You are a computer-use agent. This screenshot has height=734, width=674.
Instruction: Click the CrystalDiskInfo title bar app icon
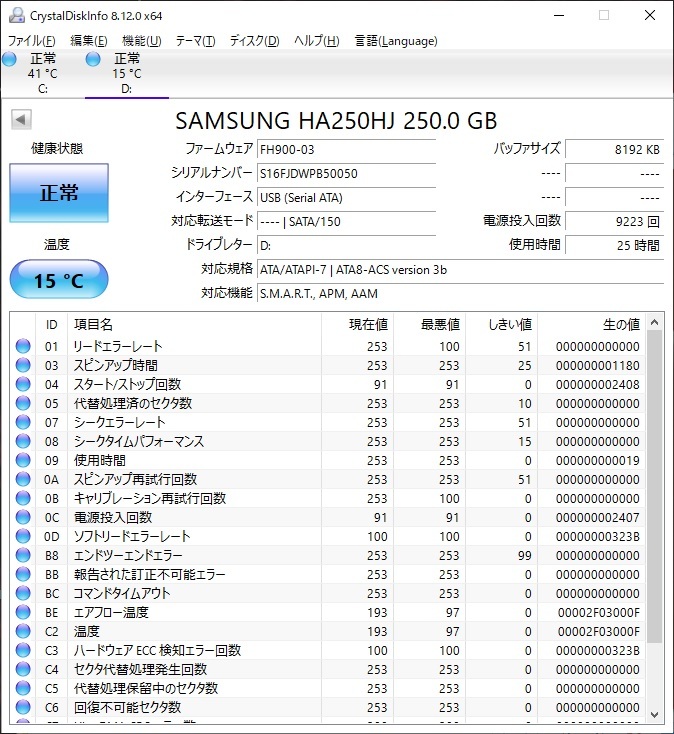14,15
